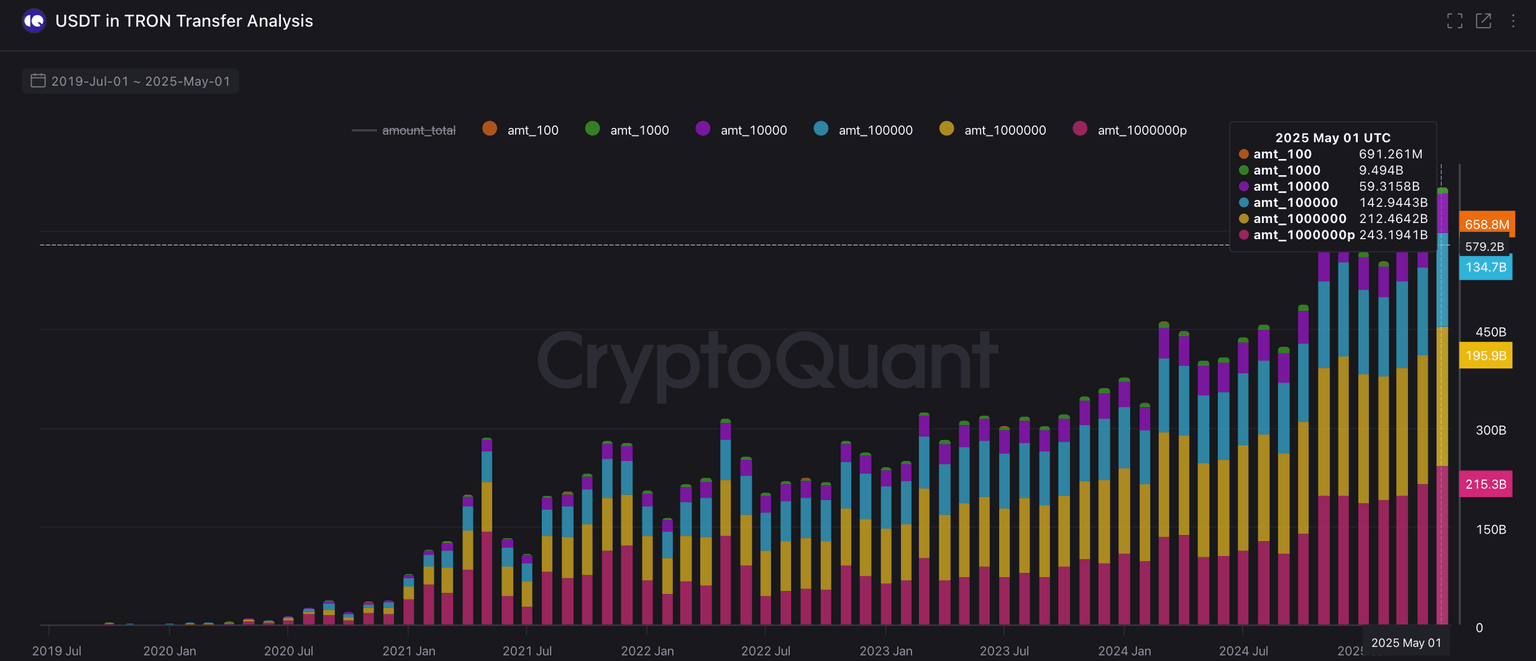Click the purple amt_10000 legend dot

click(x=703, y=129)
